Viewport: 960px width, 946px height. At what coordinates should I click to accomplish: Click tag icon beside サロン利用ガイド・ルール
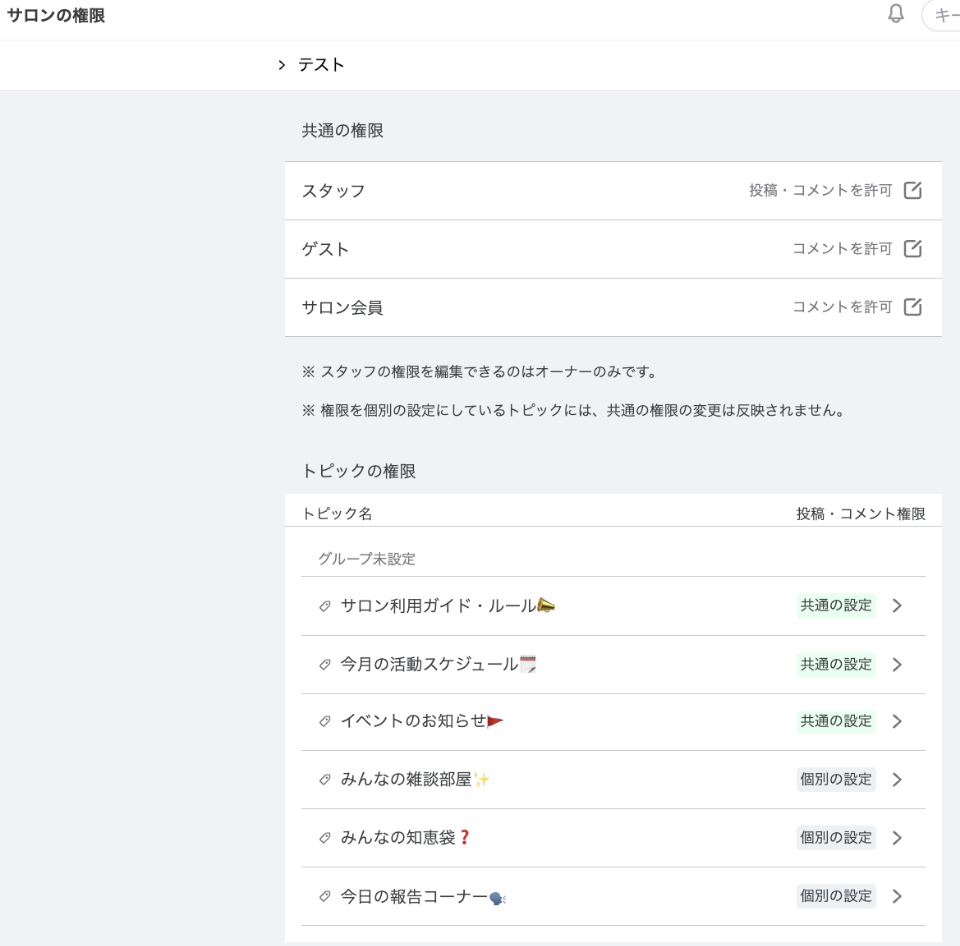coord(324,606)
